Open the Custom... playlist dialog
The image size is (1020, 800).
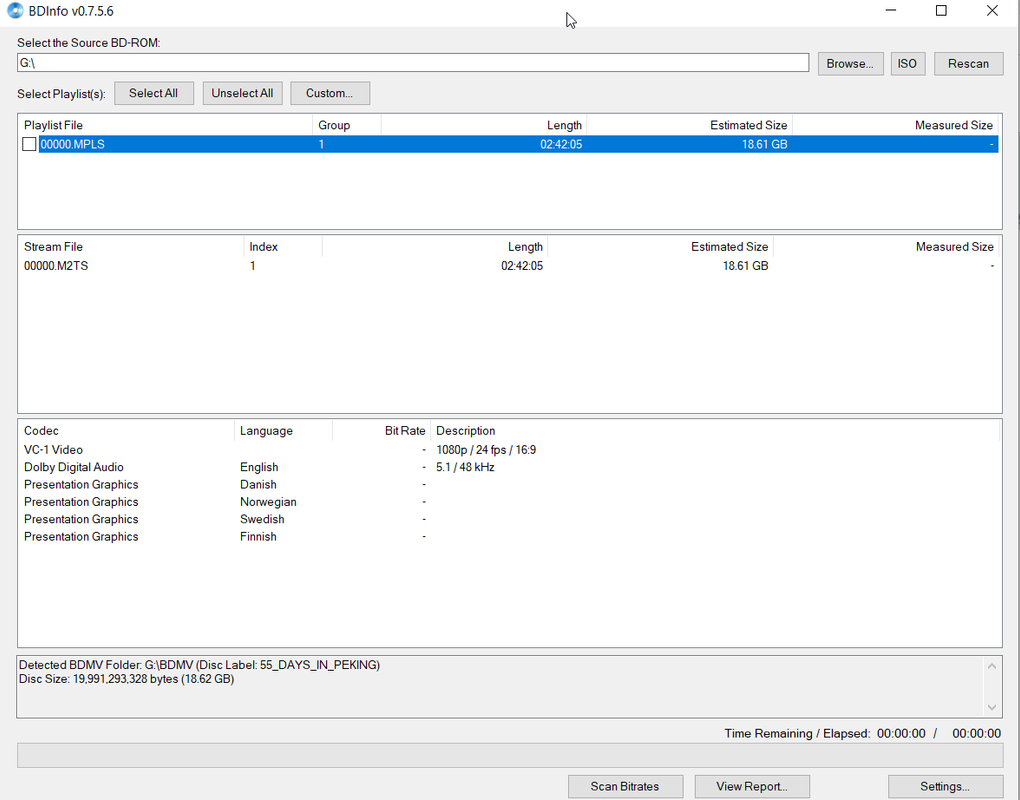330,93
